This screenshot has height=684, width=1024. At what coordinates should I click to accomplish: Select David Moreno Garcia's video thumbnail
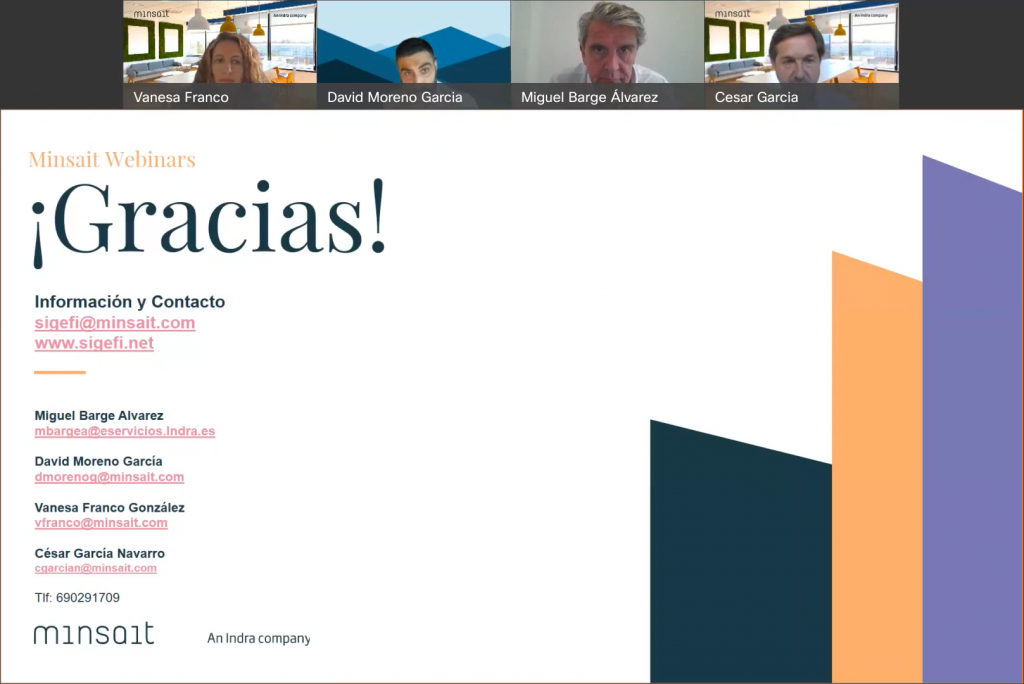(x=413, y=54)
